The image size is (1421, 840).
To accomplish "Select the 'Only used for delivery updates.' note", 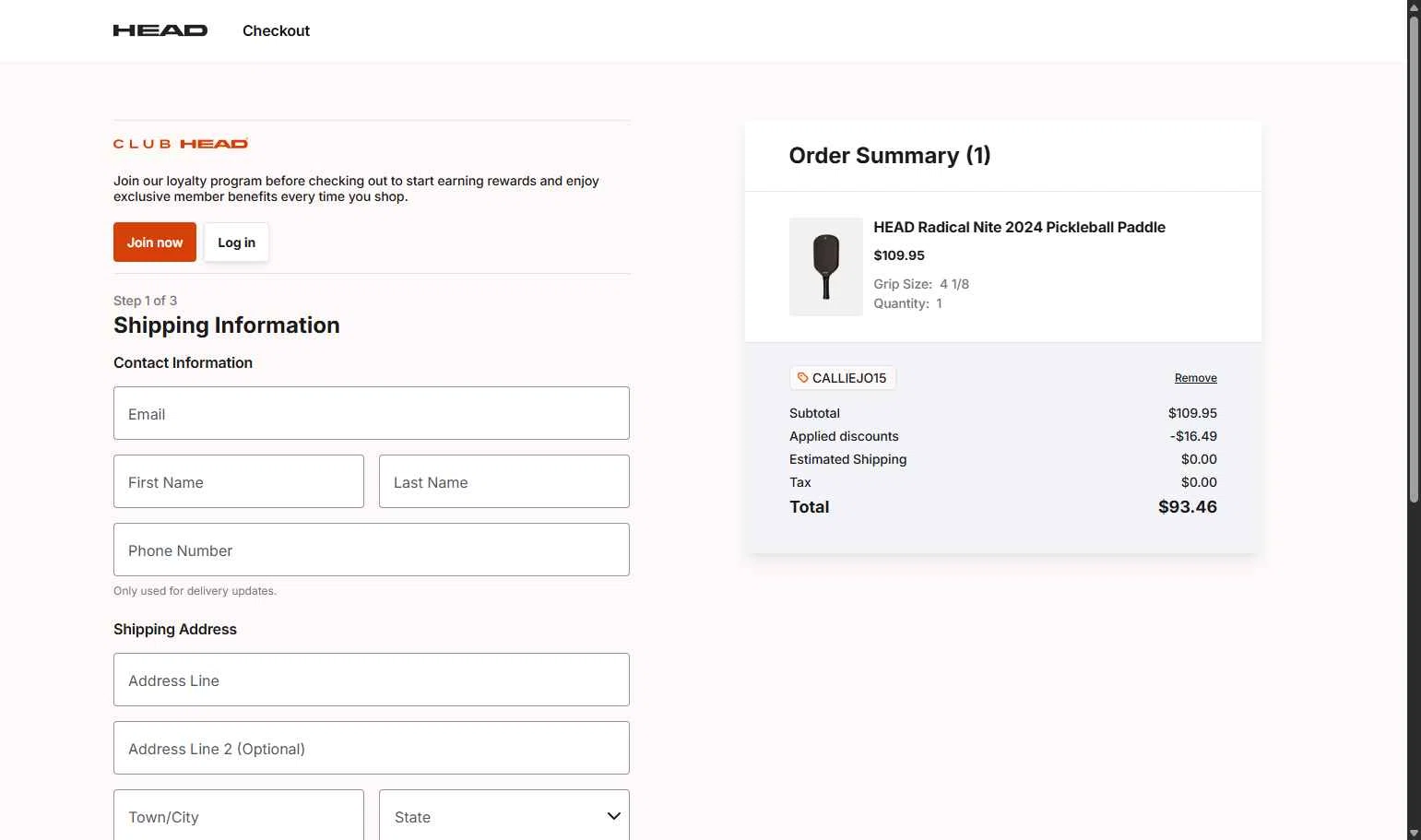I will coord(195,591).
